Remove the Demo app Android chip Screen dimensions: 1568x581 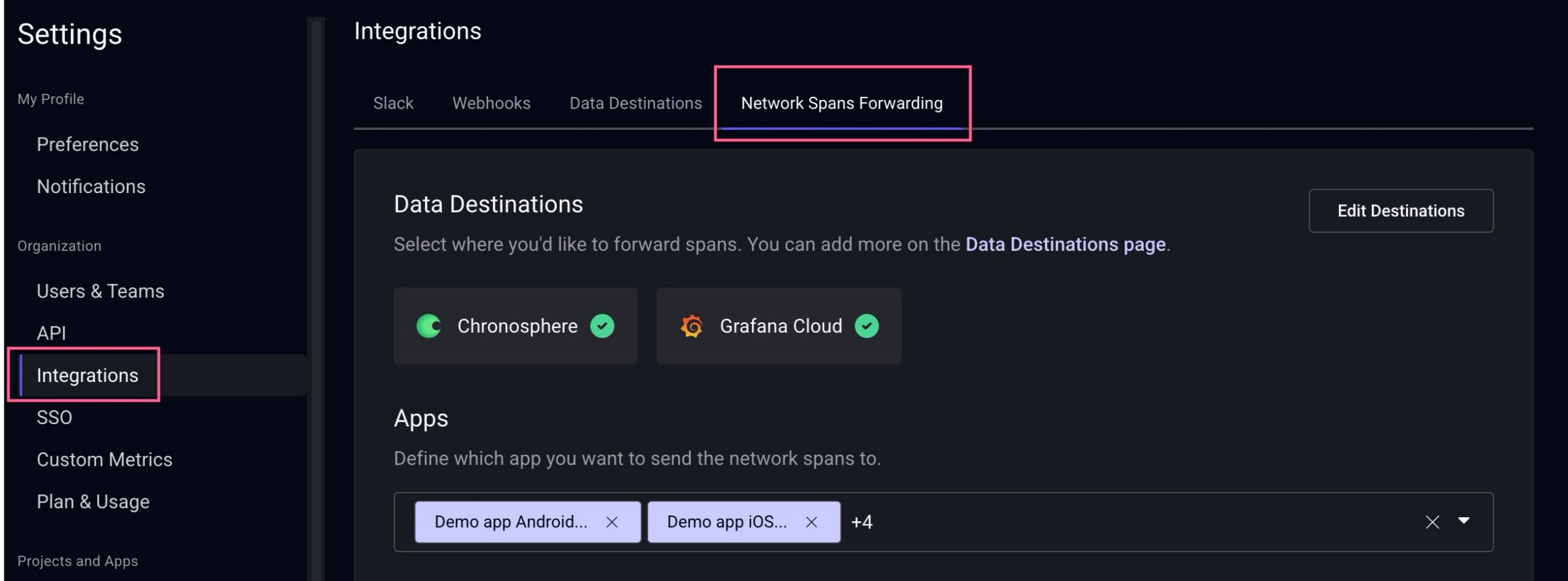(x=612, y=522)
